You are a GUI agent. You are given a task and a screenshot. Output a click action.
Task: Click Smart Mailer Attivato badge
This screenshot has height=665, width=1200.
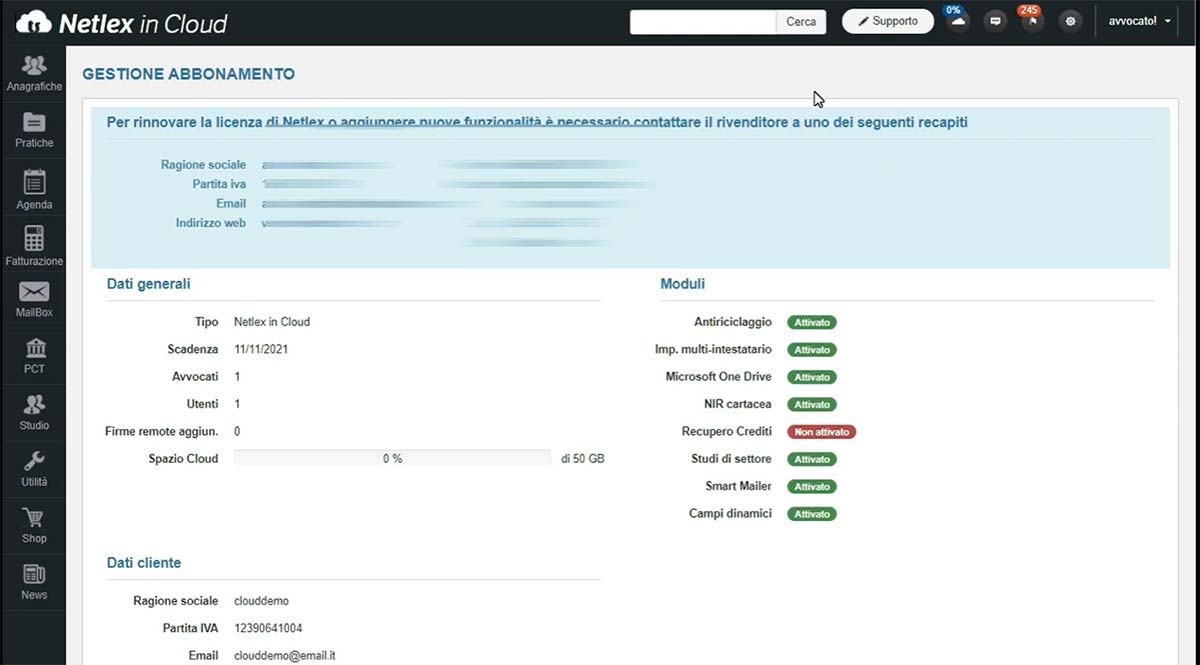pyautogui.click(x=812, y=487)
